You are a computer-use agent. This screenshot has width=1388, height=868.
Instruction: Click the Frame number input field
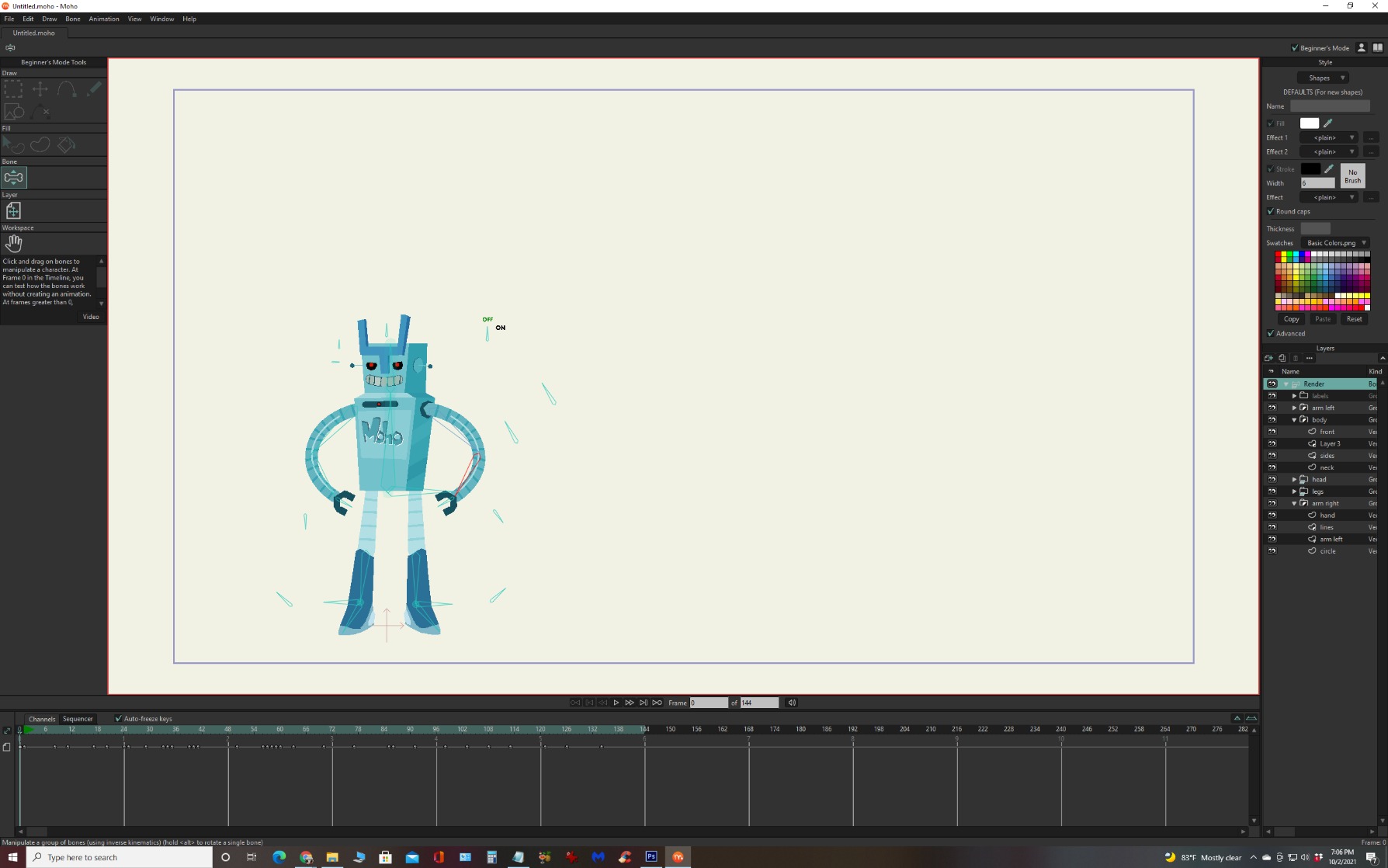(x=708, y=703)
